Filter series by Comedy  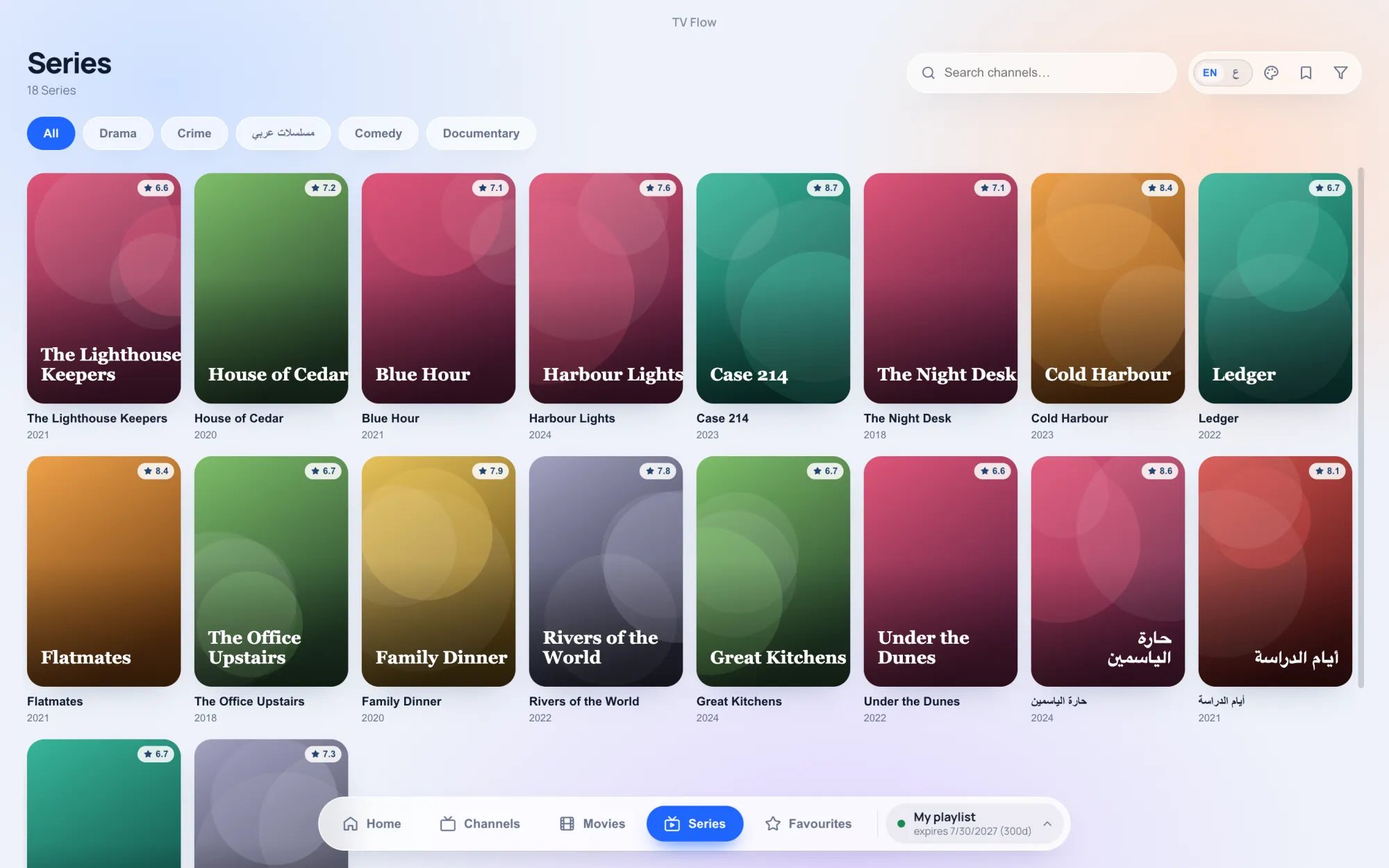[379, 133]
